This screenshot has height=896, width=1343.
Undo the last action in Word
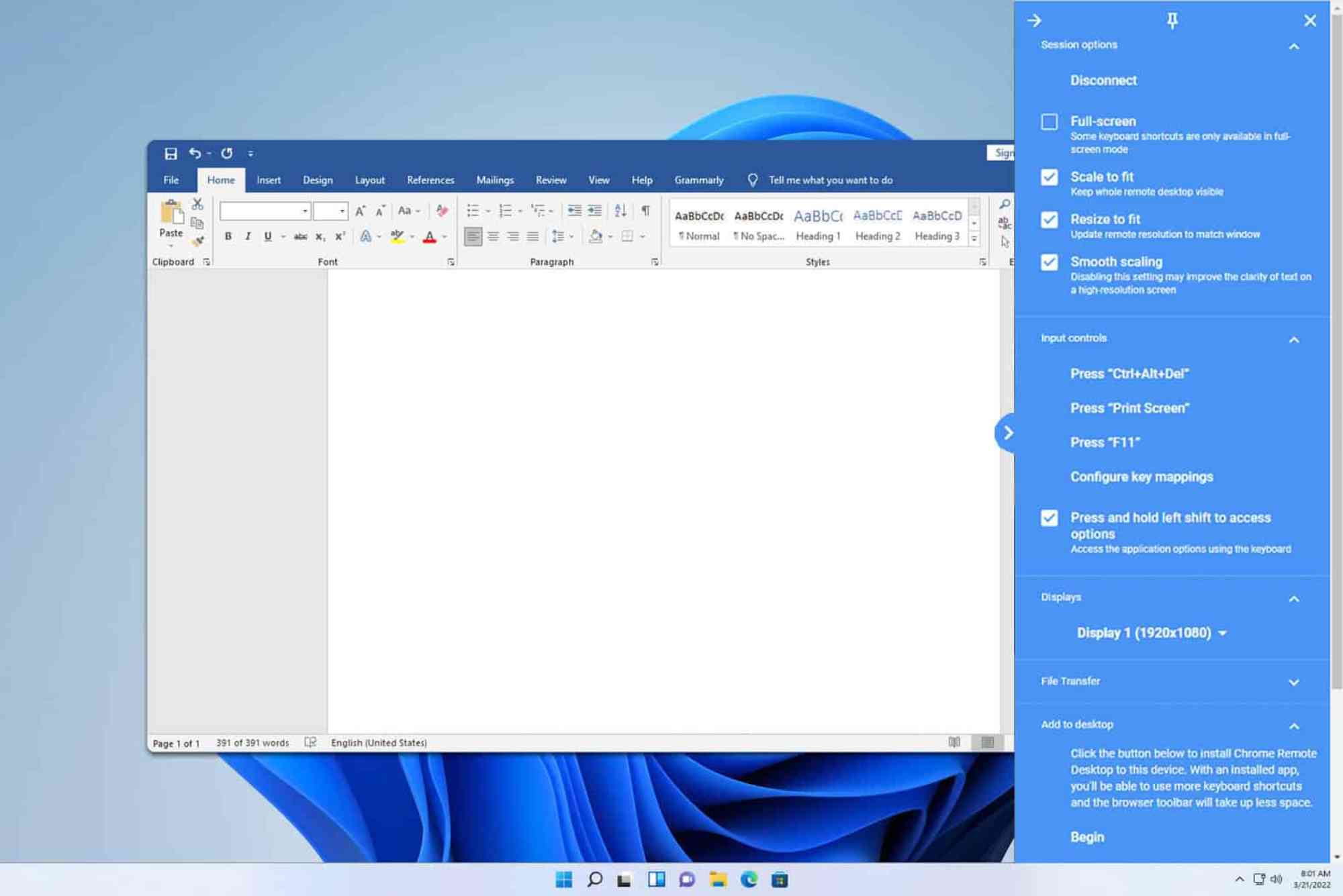click(x=195, y=153)
